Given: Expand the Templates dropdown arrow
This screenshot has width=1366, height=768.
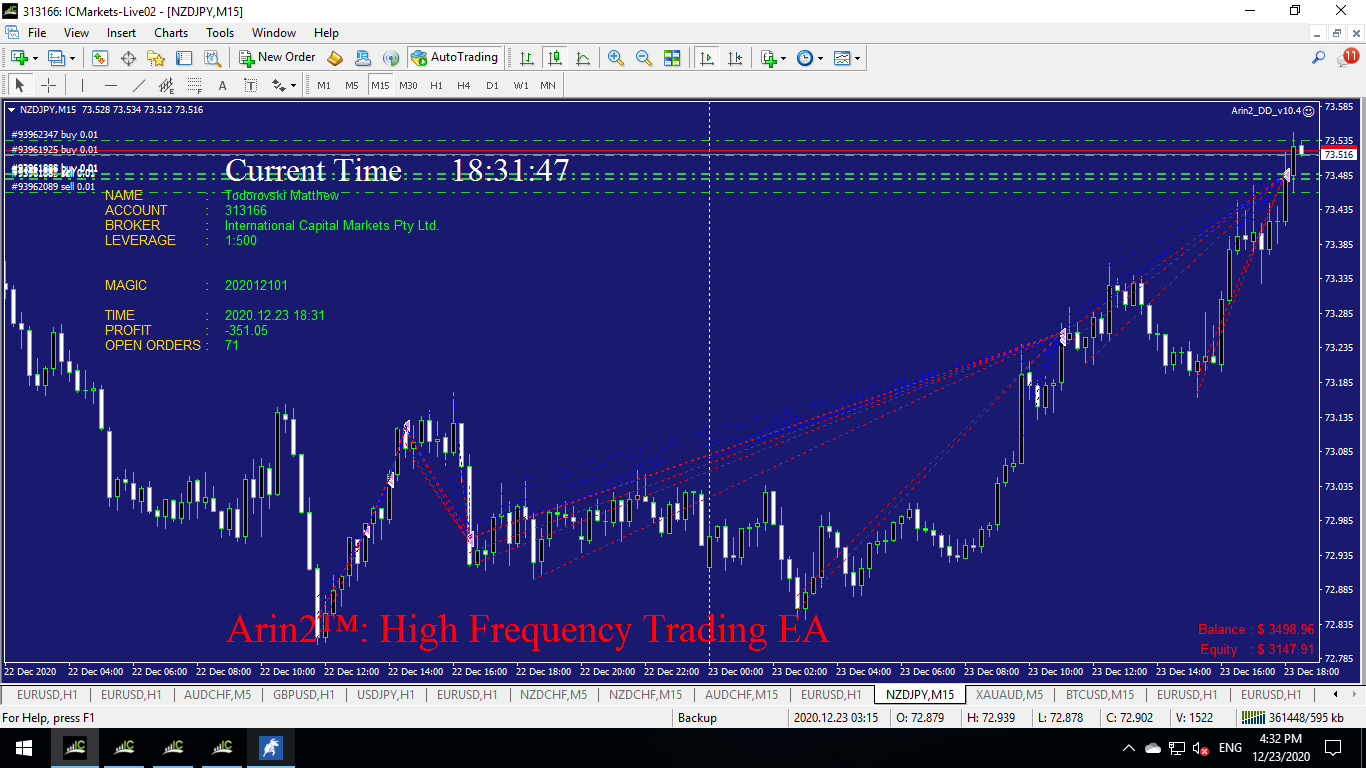Looking at the screenshot, I should (858, 58).
